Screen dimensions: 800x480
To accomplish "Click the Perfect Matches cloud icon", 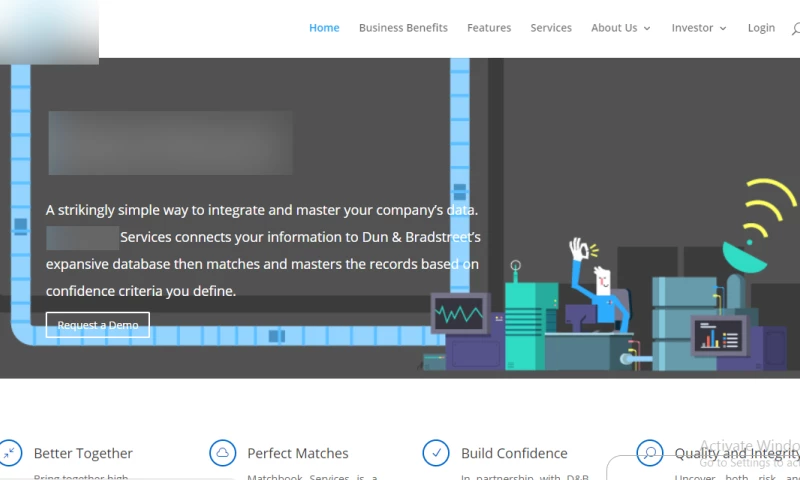I will pos(222,452).
